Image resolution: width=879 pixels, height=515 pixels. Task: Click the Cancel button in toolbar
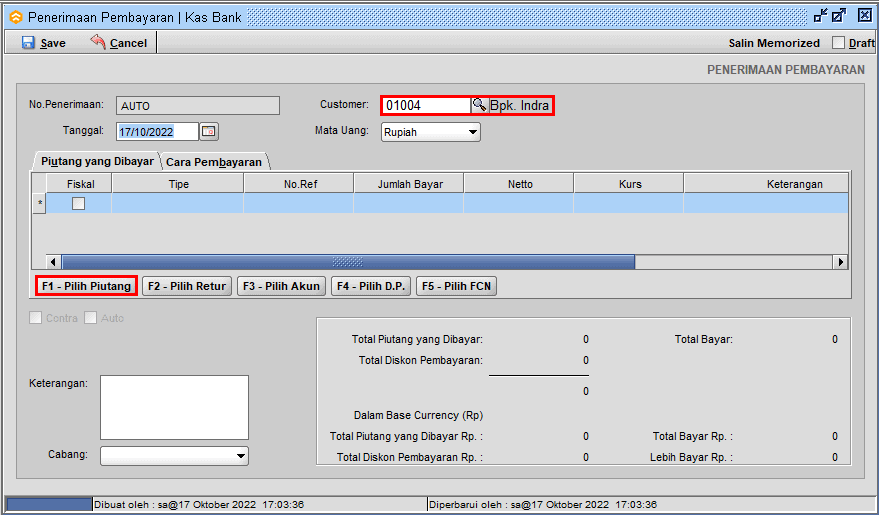click(118, 43)
